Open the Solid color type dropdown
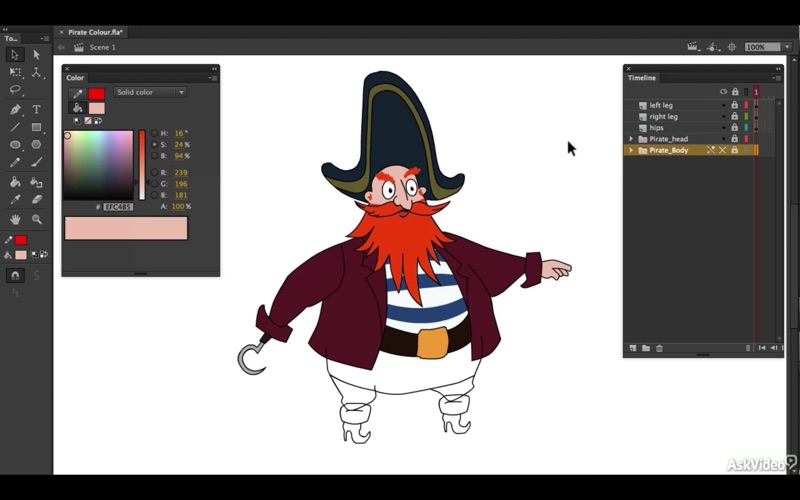 click(x=150, y=92)
